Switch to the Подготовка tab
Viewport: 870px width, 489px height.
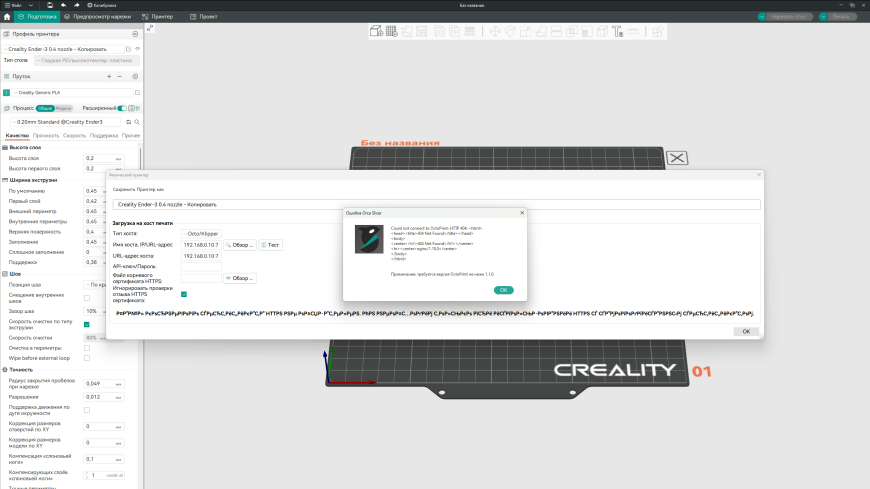point(37,17)
